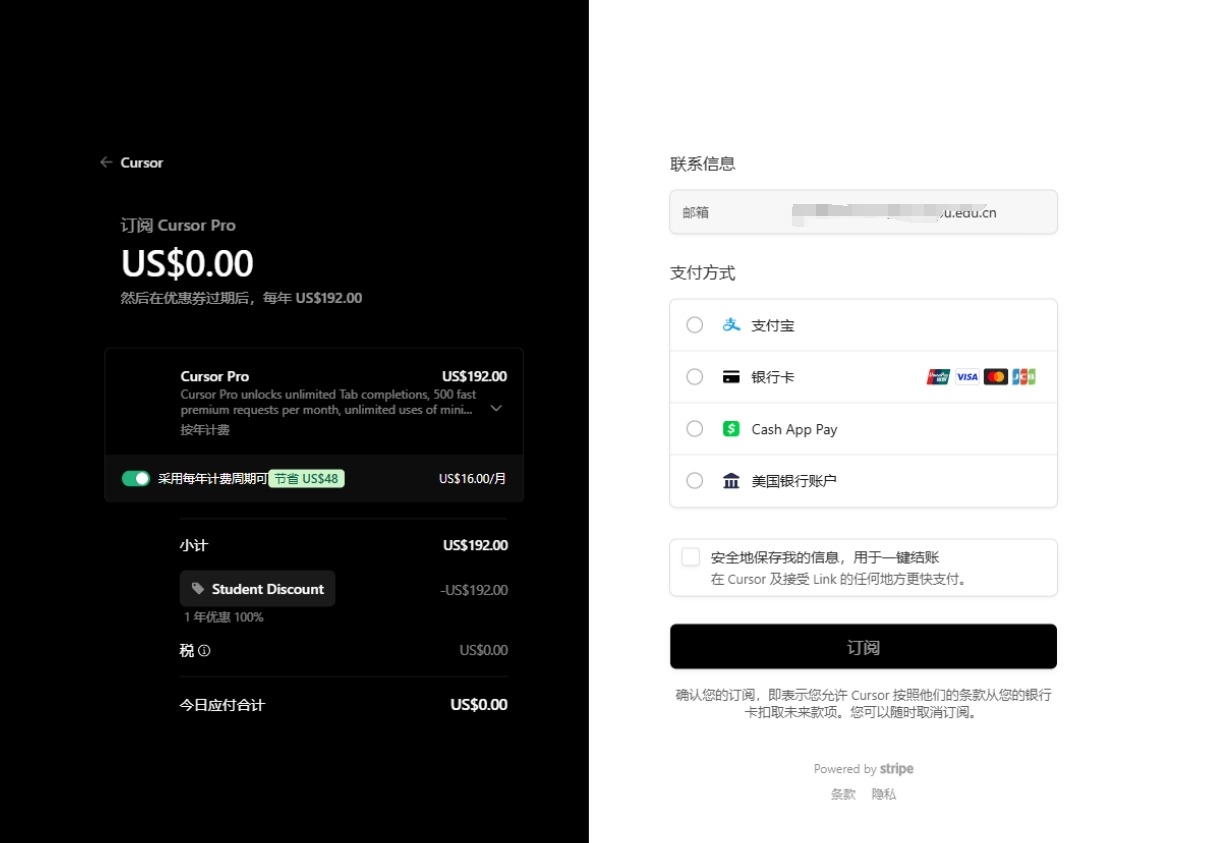Viewport: 1214px width, 843px height.
Task: Click the bank card icon
Action: (731, 377)
